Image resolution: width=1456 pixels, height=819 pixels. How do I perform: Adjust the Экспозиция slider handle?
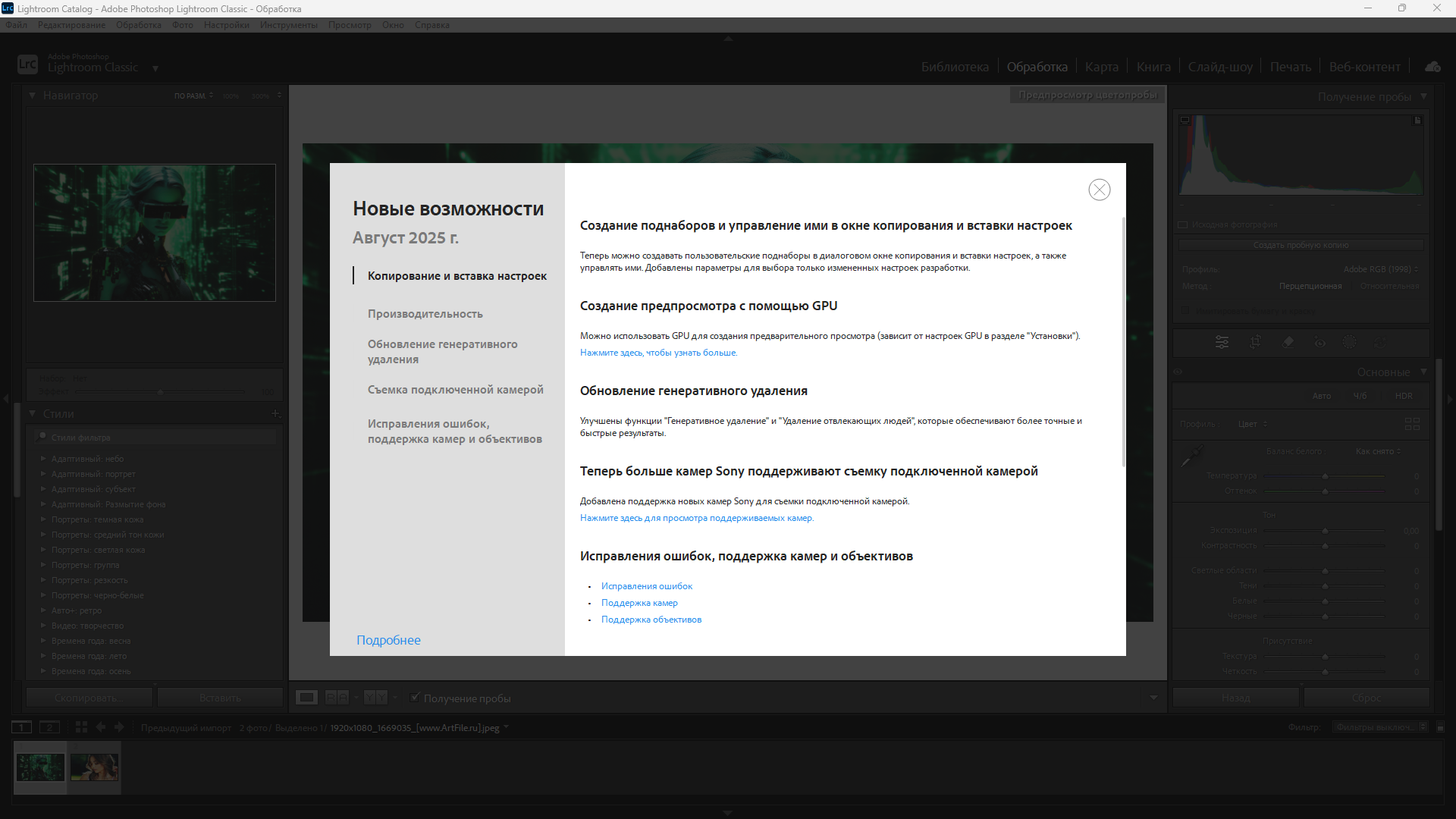click(x=1325, y=530)
